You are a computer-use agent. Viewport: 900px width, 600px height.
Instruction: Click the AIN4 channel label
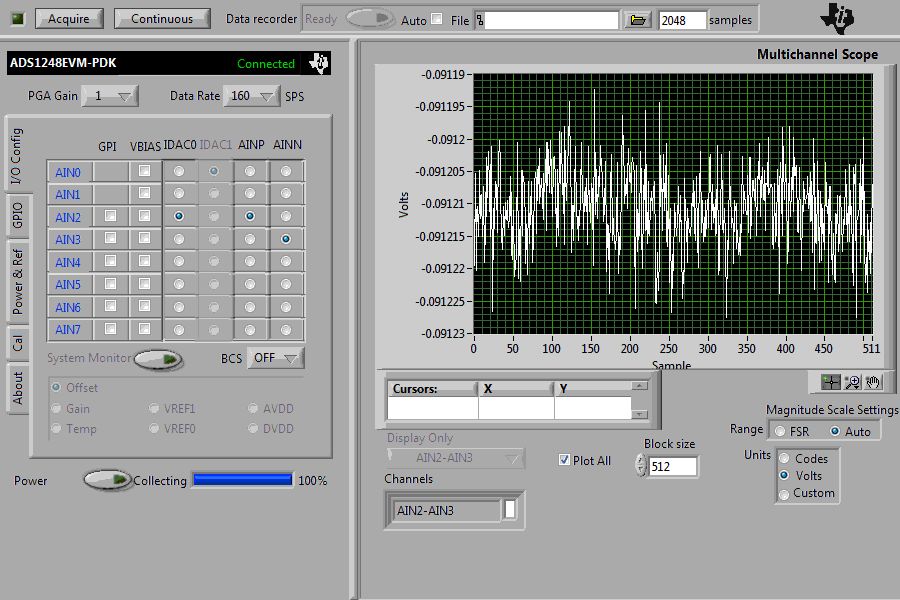(x=68, y=262)
